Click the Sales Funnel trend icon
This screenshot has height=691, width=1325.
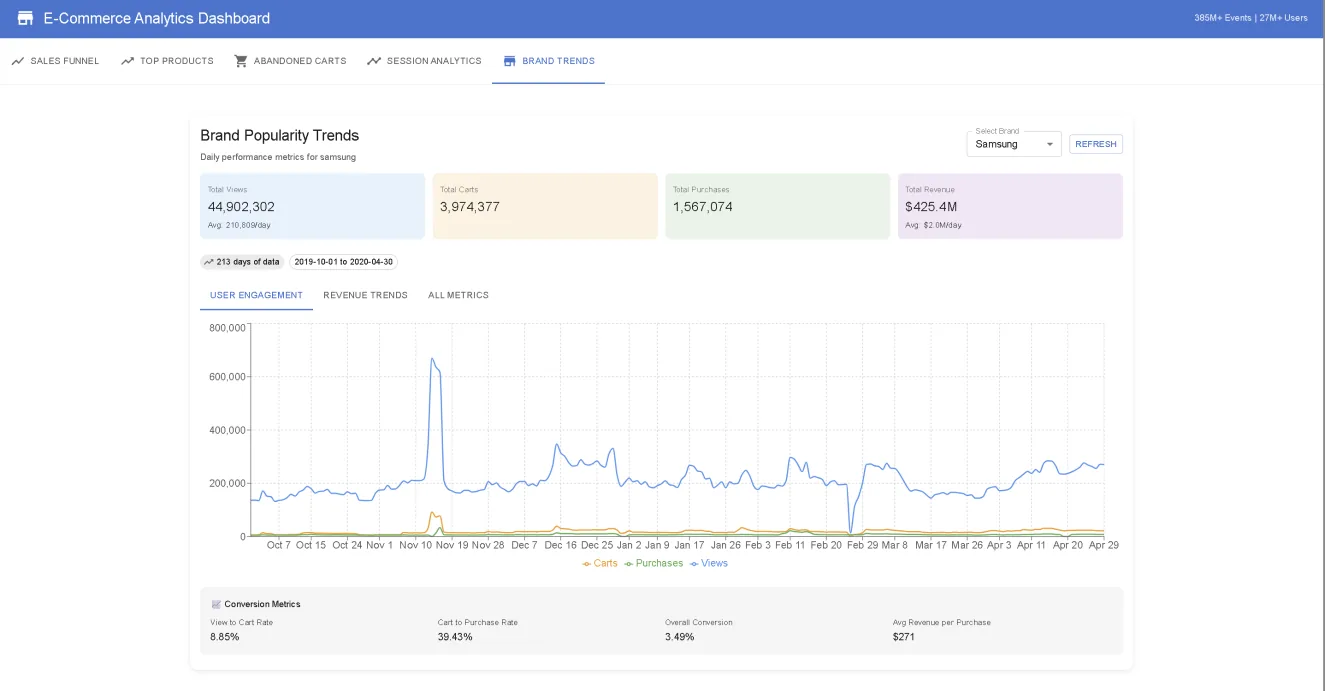[x=18, y=61]
